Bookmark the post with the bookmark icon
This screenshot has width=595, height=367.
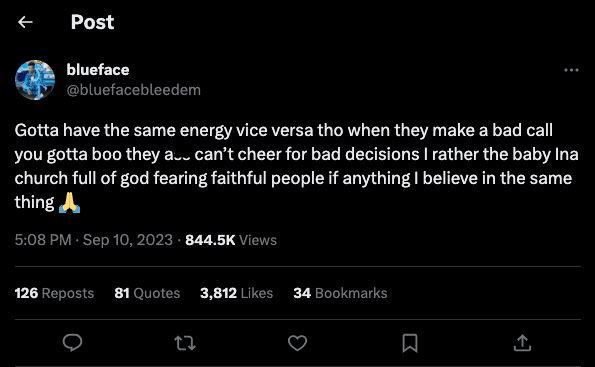tap(410, 343)
